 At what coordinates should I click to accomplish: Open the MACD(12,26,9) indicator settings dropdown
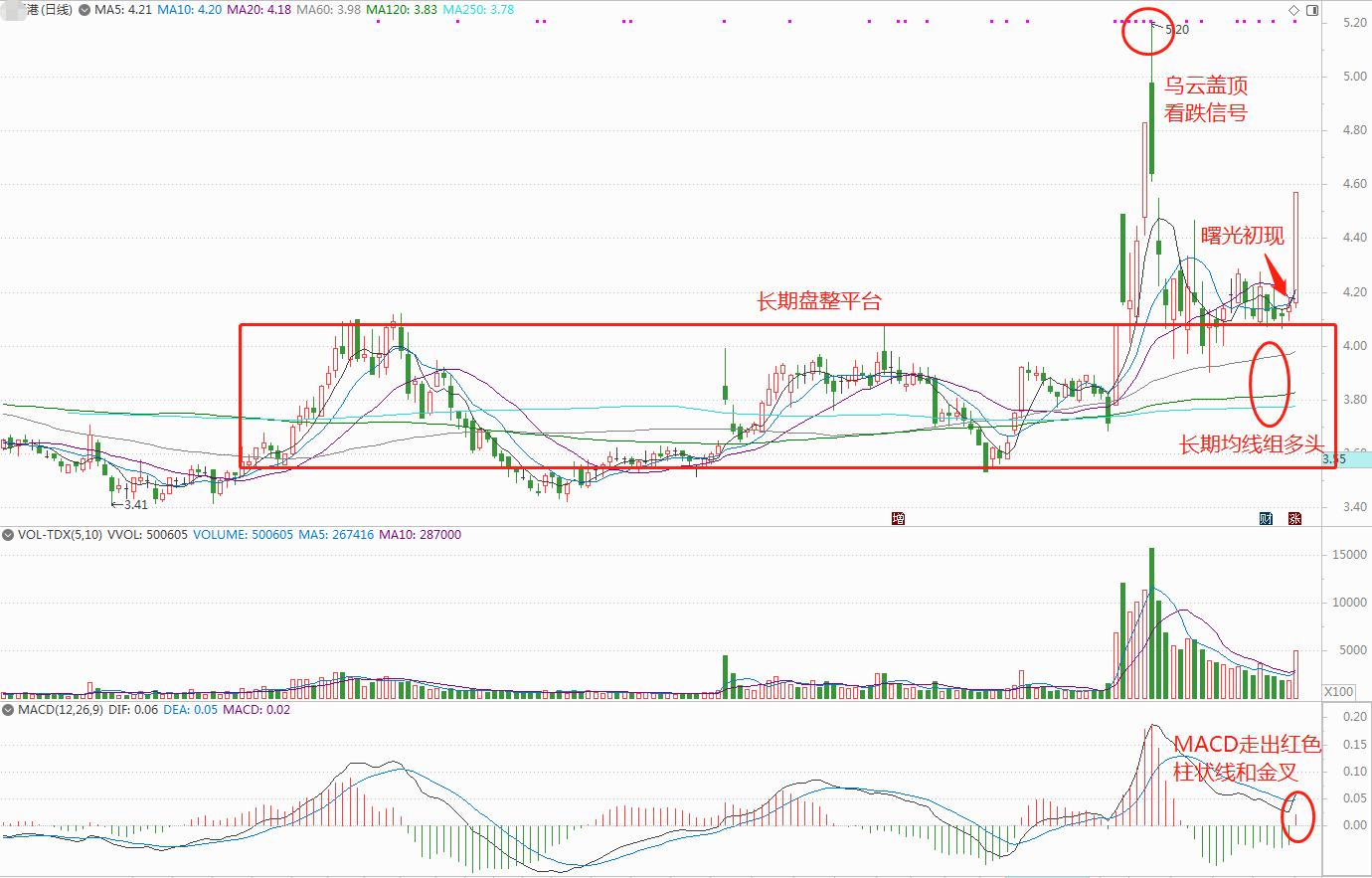(8, 711)
